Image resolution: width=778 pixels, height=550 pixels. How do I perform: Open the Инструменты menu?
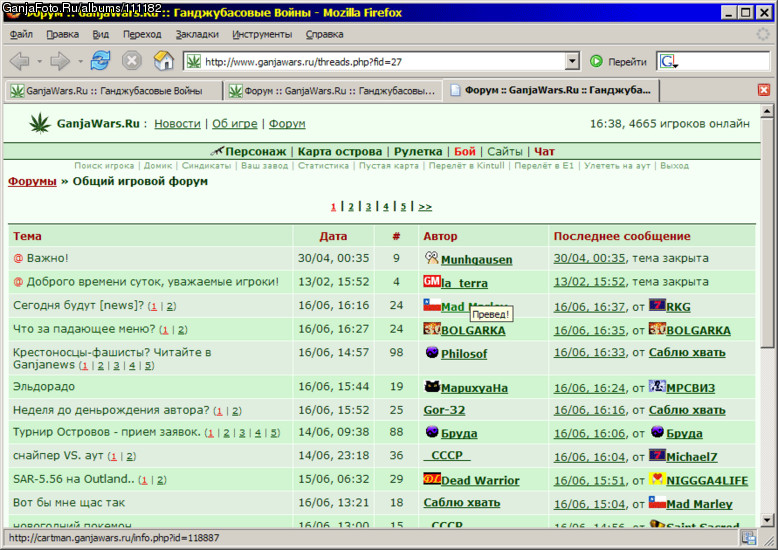pos(262,34)
